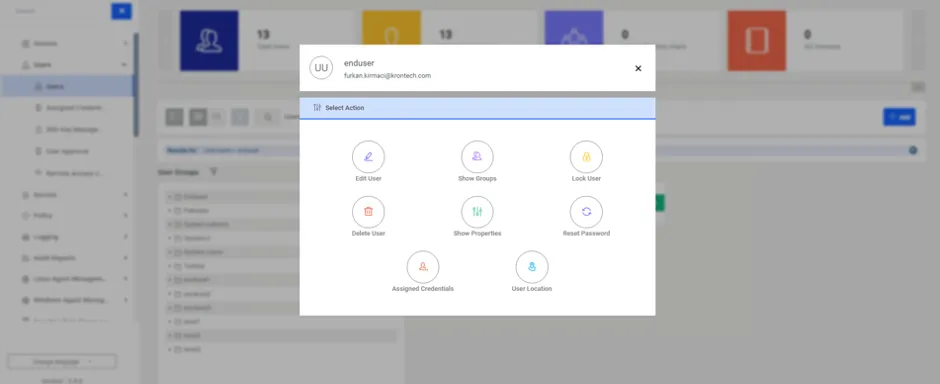
Task: Open the Edit User action
Action: pyautogui.click(x=368, y=157)
